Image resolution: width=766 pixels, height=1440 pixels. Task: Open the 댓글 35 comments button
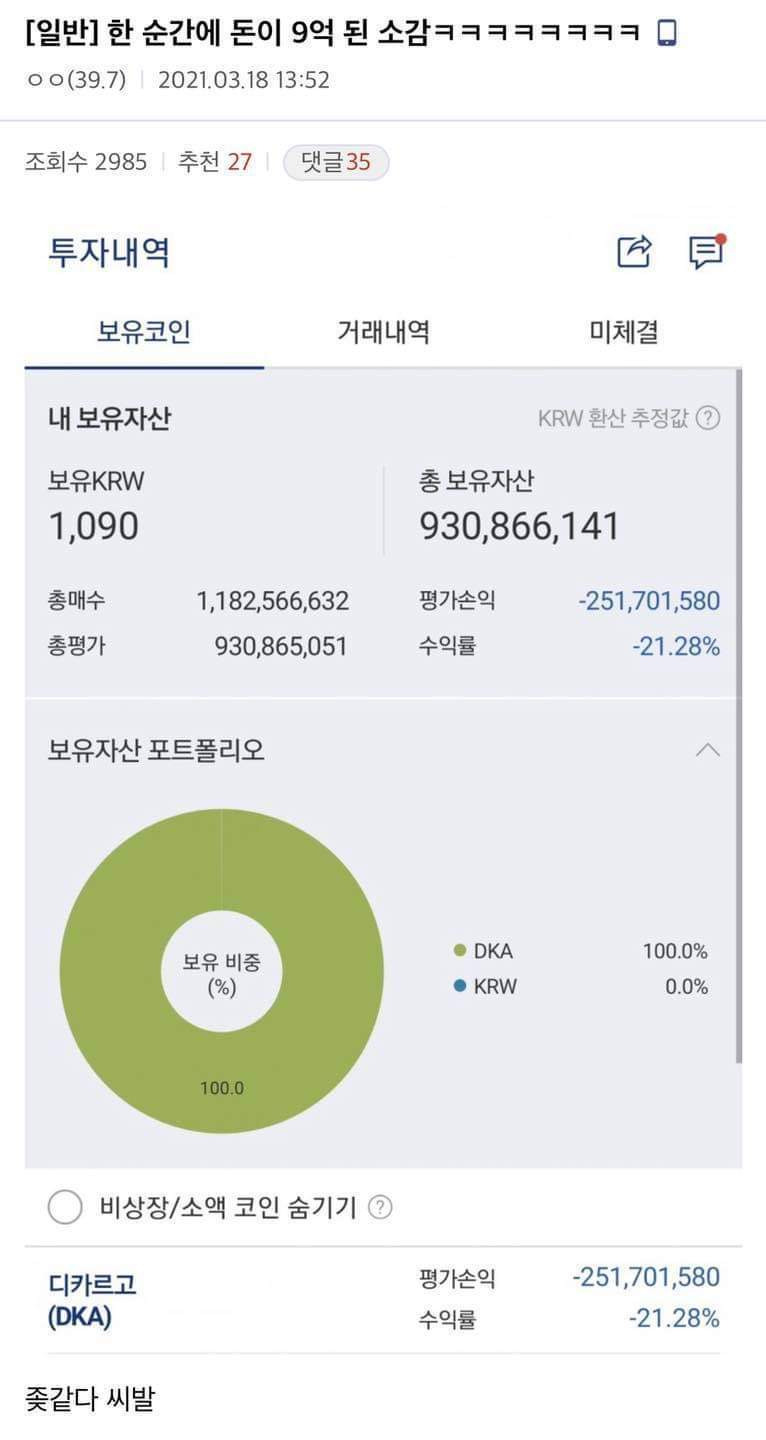click(336, 162)
